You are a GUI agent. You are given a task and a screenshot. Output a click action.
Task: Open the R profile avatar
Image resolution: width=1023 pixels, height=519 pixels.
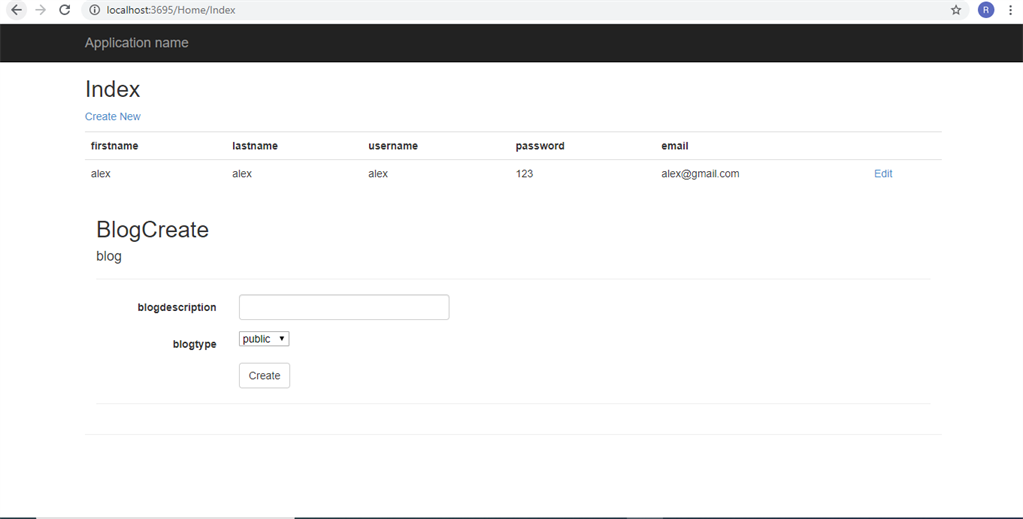986,10
